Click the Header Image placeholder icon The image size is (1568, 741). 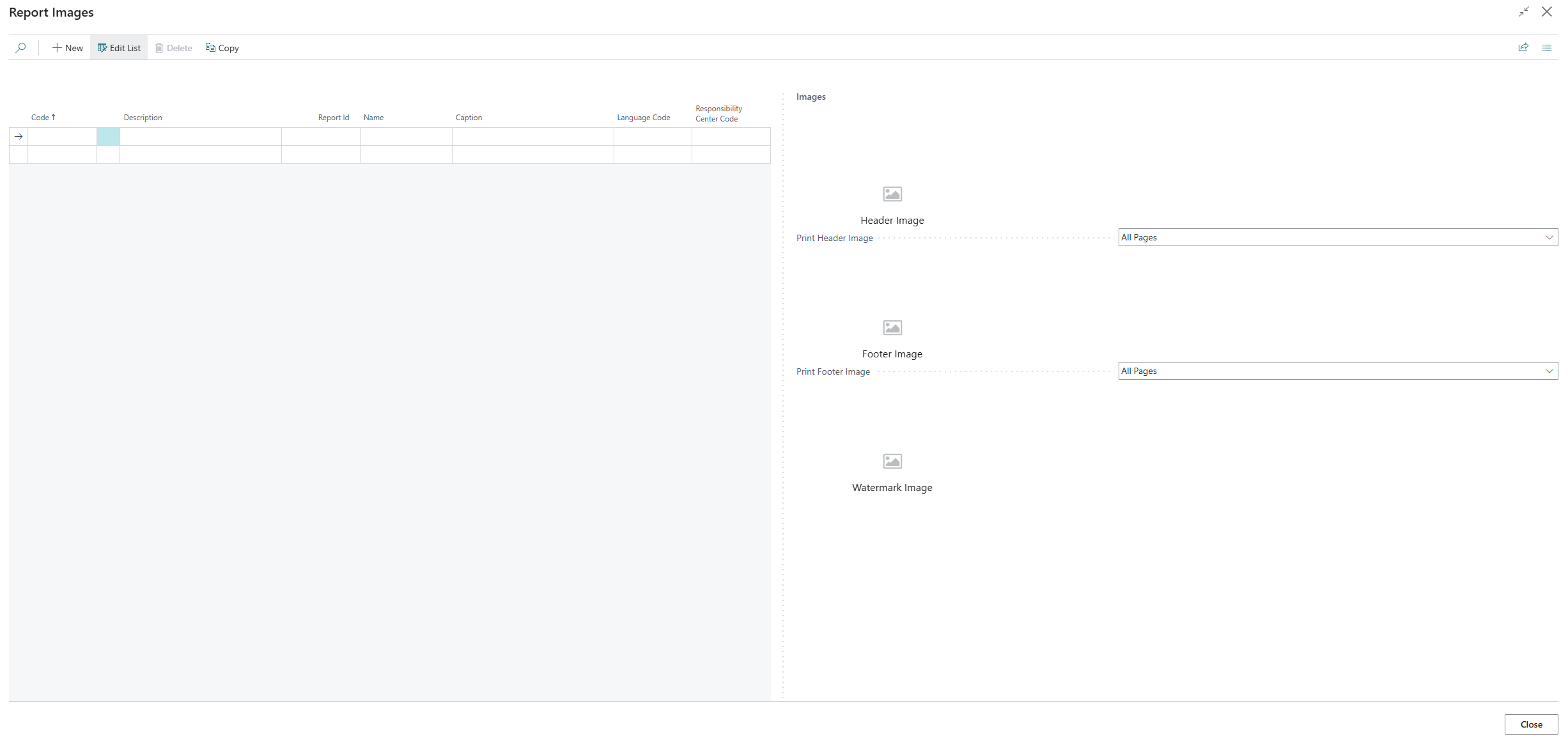click(892, 194)
